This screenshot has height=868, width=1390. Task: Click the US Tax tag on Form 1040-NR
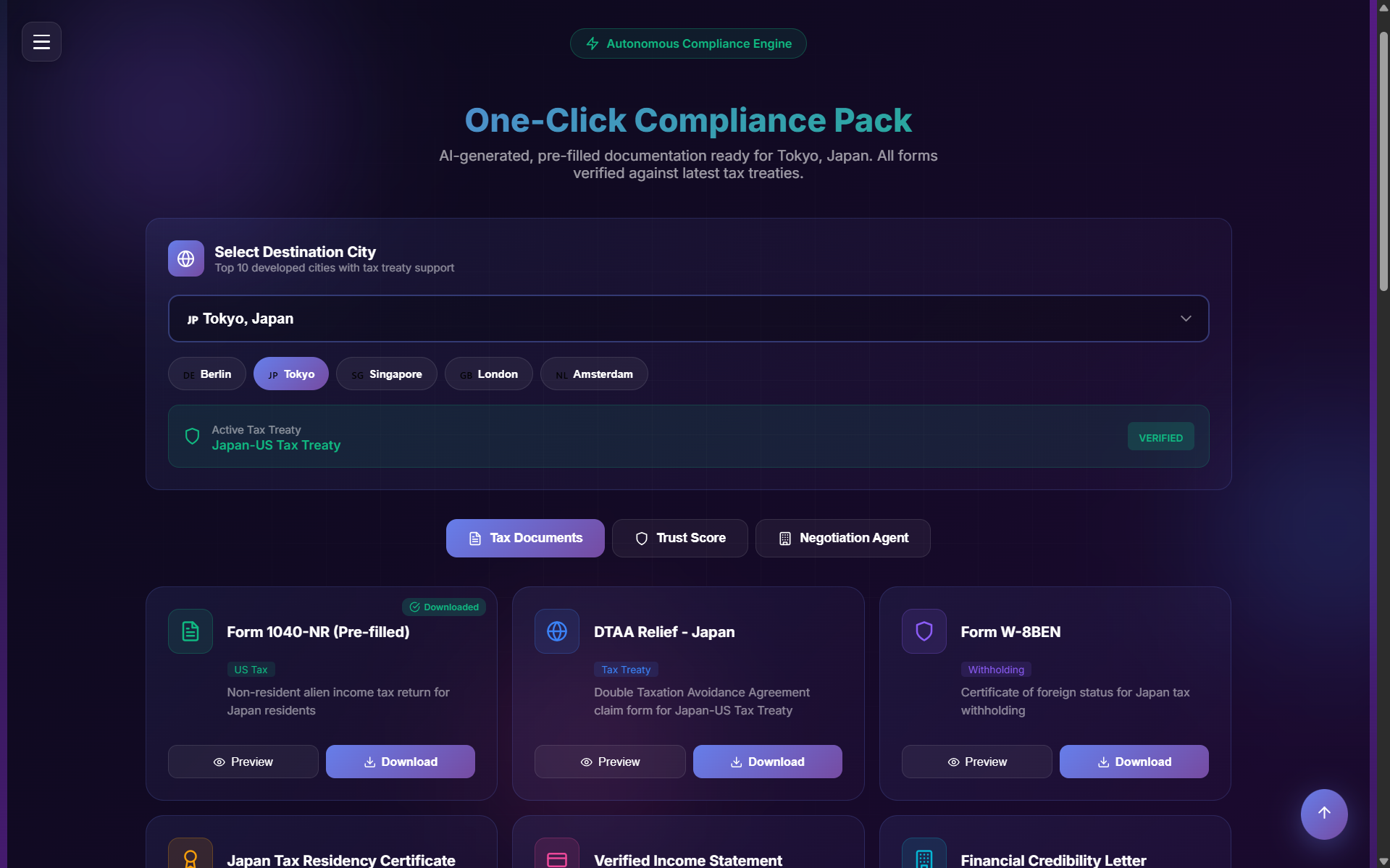tap(251, 670)
